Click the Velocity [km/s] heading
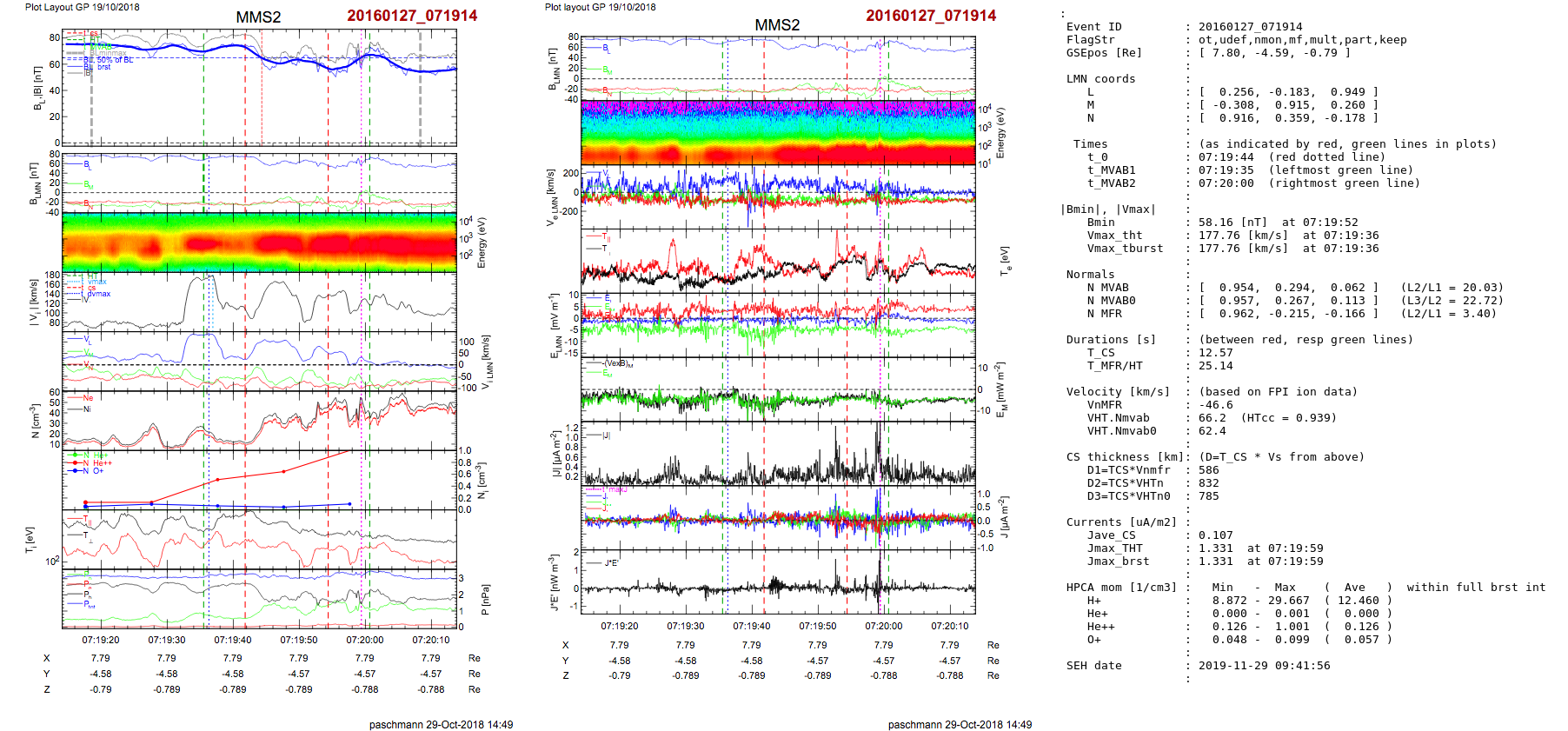The image size is (1568, 731). (1118, 392)
